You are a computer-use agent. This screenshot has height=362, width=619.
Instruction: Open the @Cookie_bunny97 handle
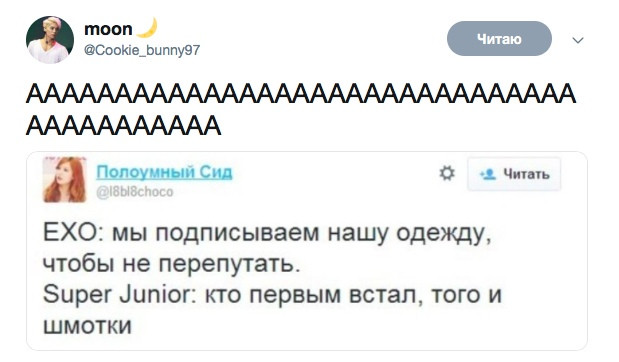click(x=142, y=51)
